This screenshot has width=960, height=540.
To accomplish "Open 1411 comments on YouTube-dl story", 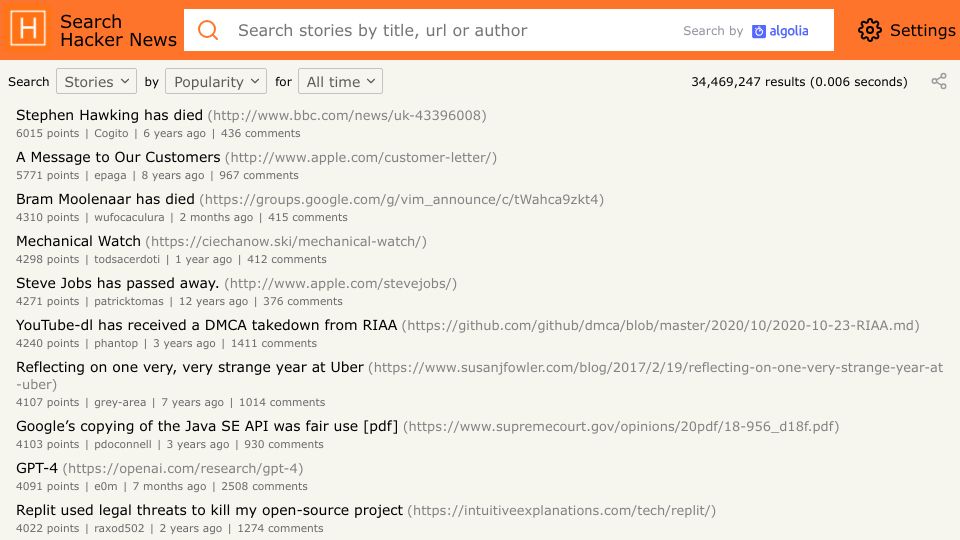I will coord(274,343).
